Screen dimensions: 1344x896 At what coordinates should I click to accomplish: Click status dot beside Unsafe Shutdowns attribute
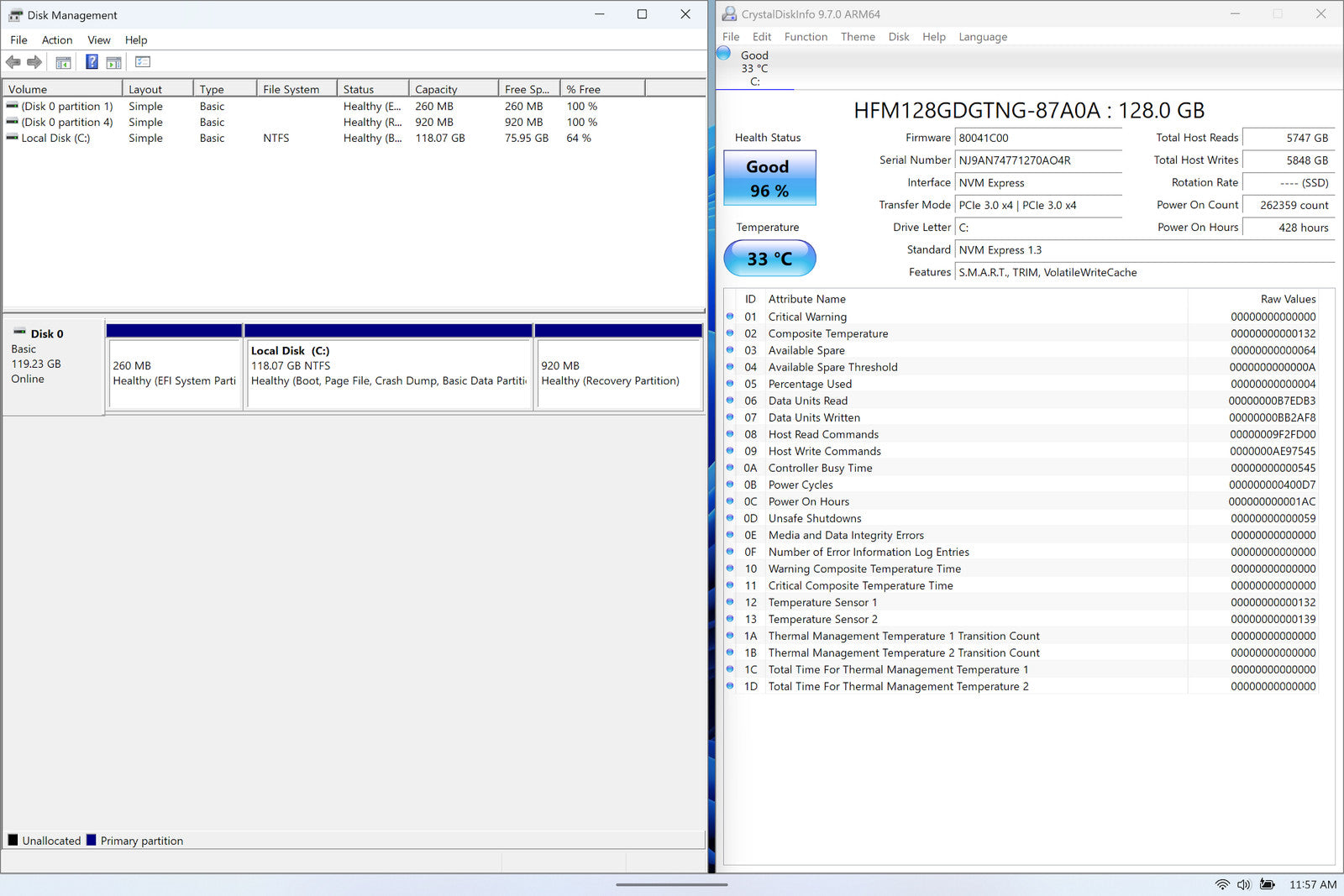(x=730, y=518)
